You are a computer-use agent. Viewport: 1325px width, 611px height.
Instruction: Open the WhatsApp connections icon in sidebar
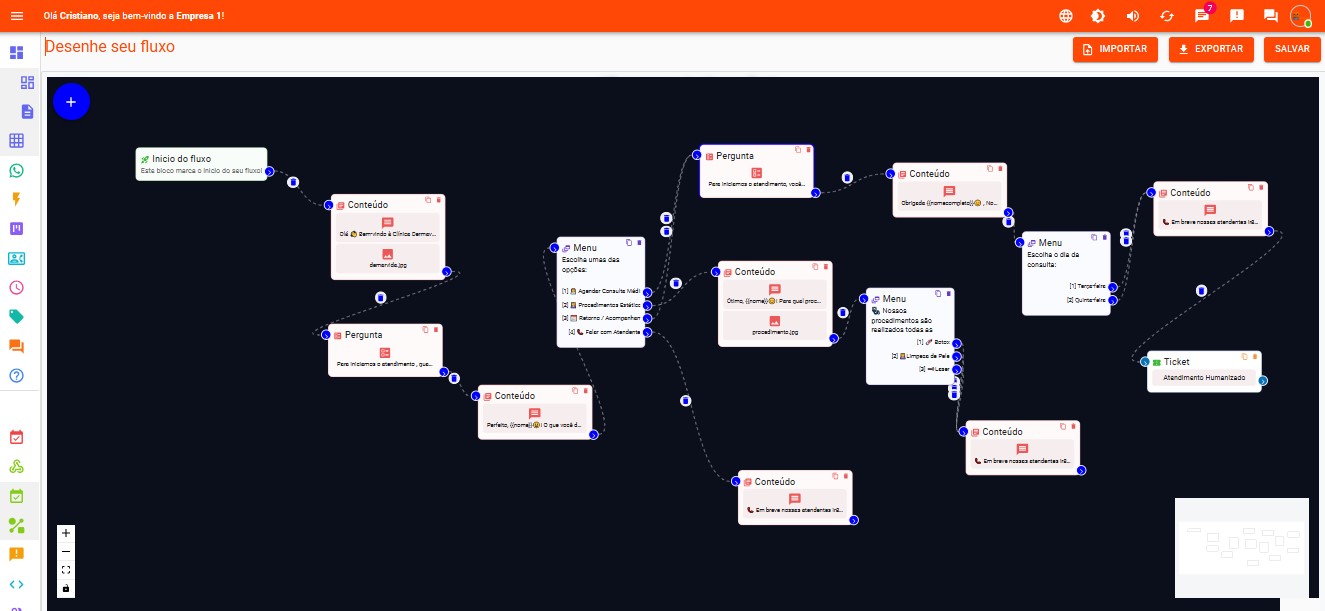(15, 170)
